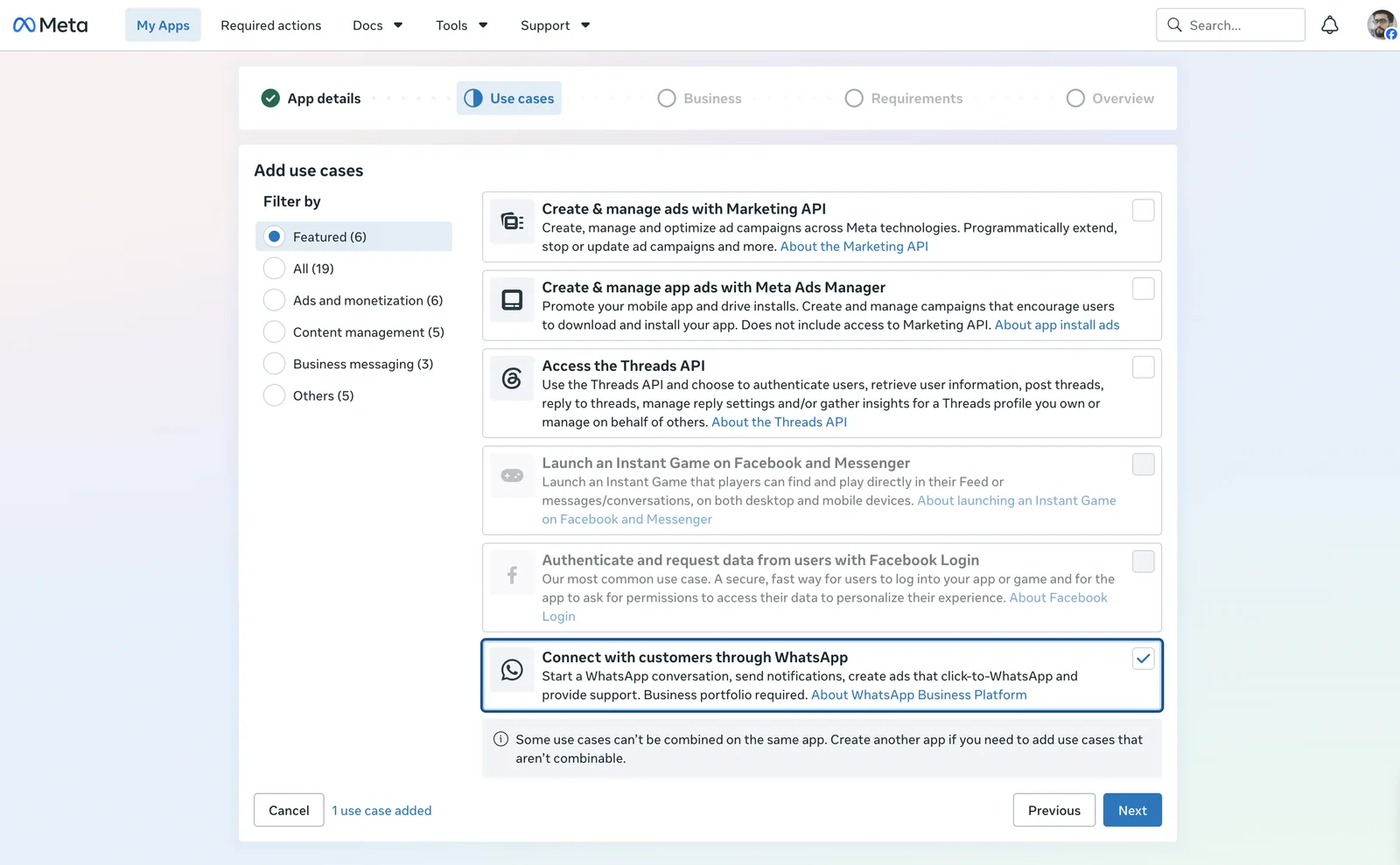Image resolution: width=1400 pixels, height=865 pixels.
Task: Go to the Use cases step
Action: click(509, 98)
